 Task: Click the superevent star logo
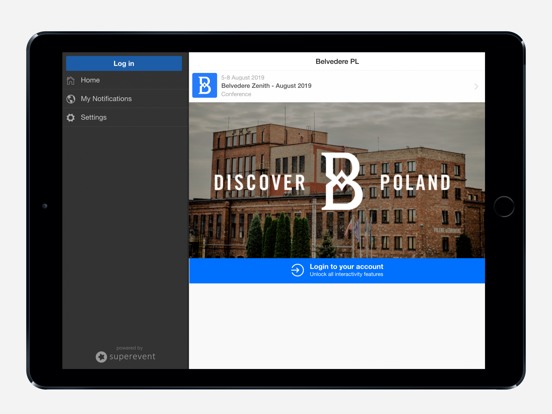point(101,357)
